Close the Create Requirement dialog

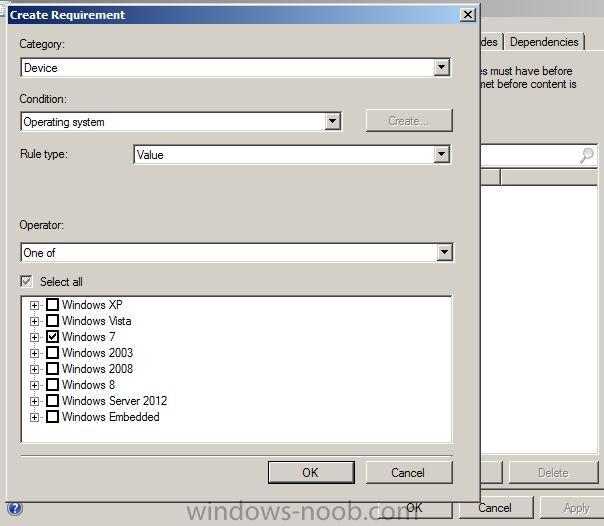click(x=468, y=15)
